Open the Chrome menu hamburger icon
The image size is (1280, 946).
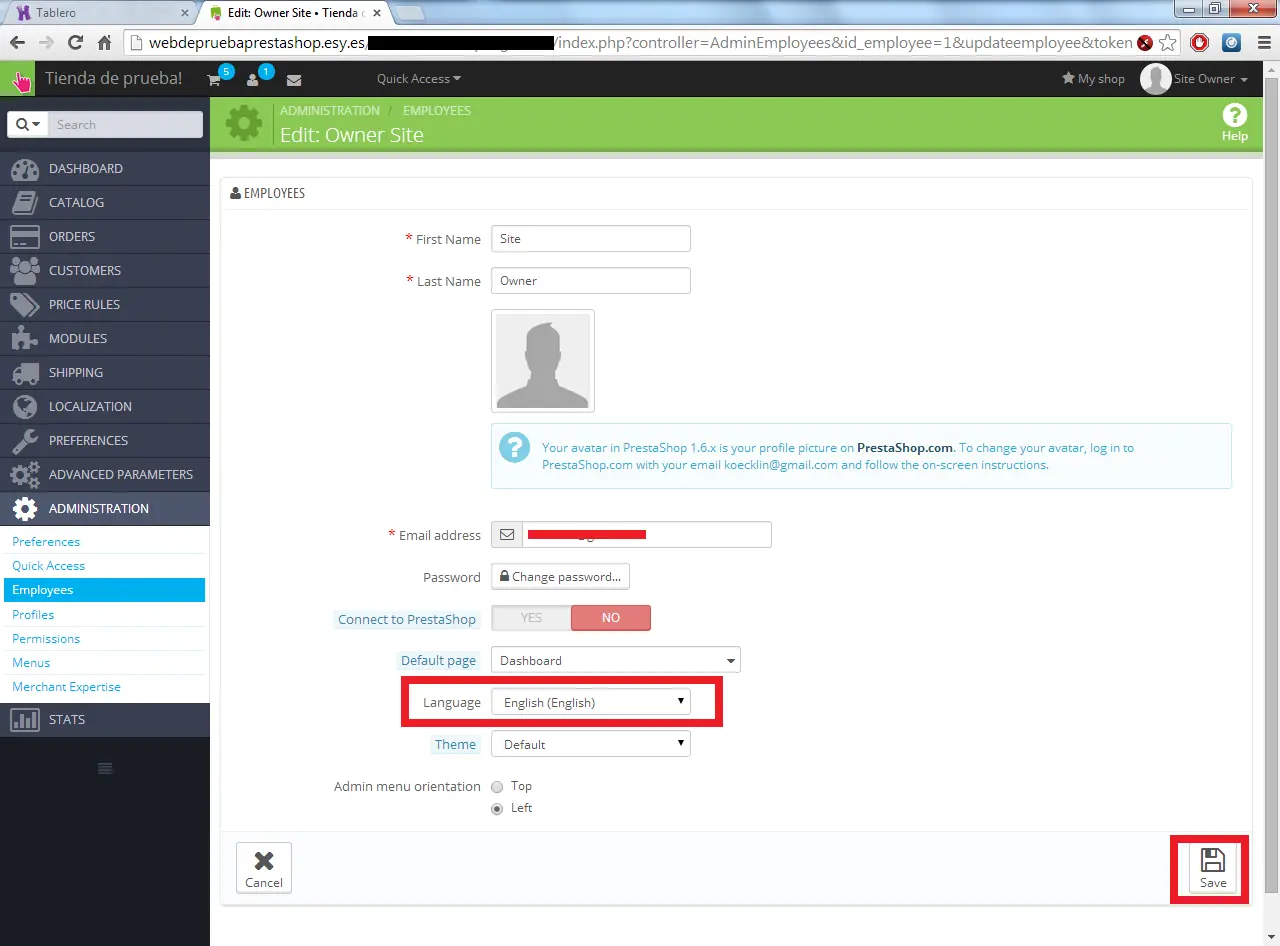click(x=1262, y=43)
